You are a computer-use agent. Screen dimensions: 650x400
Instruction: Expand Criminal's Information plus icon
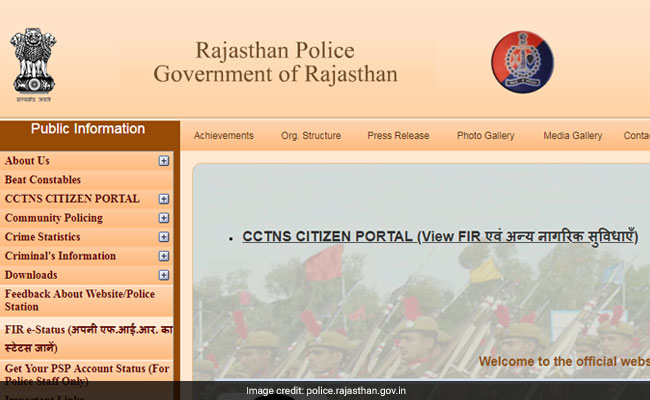164,256
